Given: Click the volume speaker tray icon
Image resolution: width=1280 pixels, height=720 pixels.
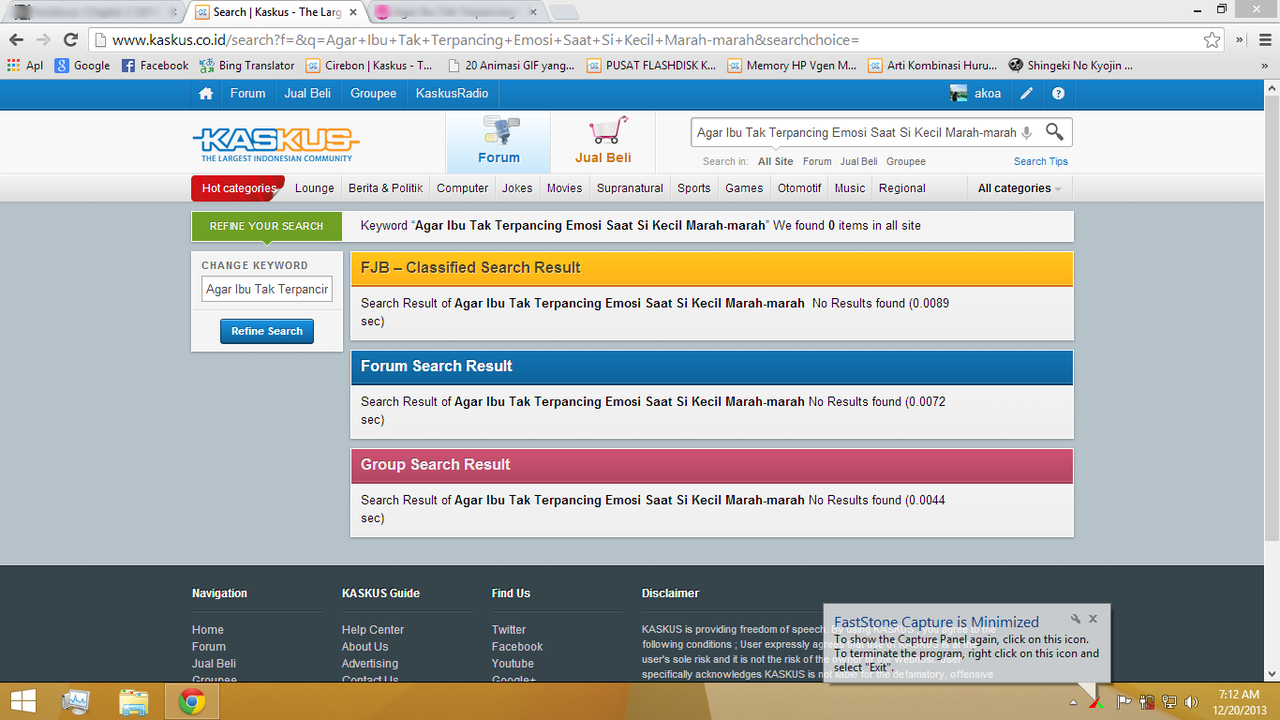Looking at the screenshot, I should click(1190, 702).
